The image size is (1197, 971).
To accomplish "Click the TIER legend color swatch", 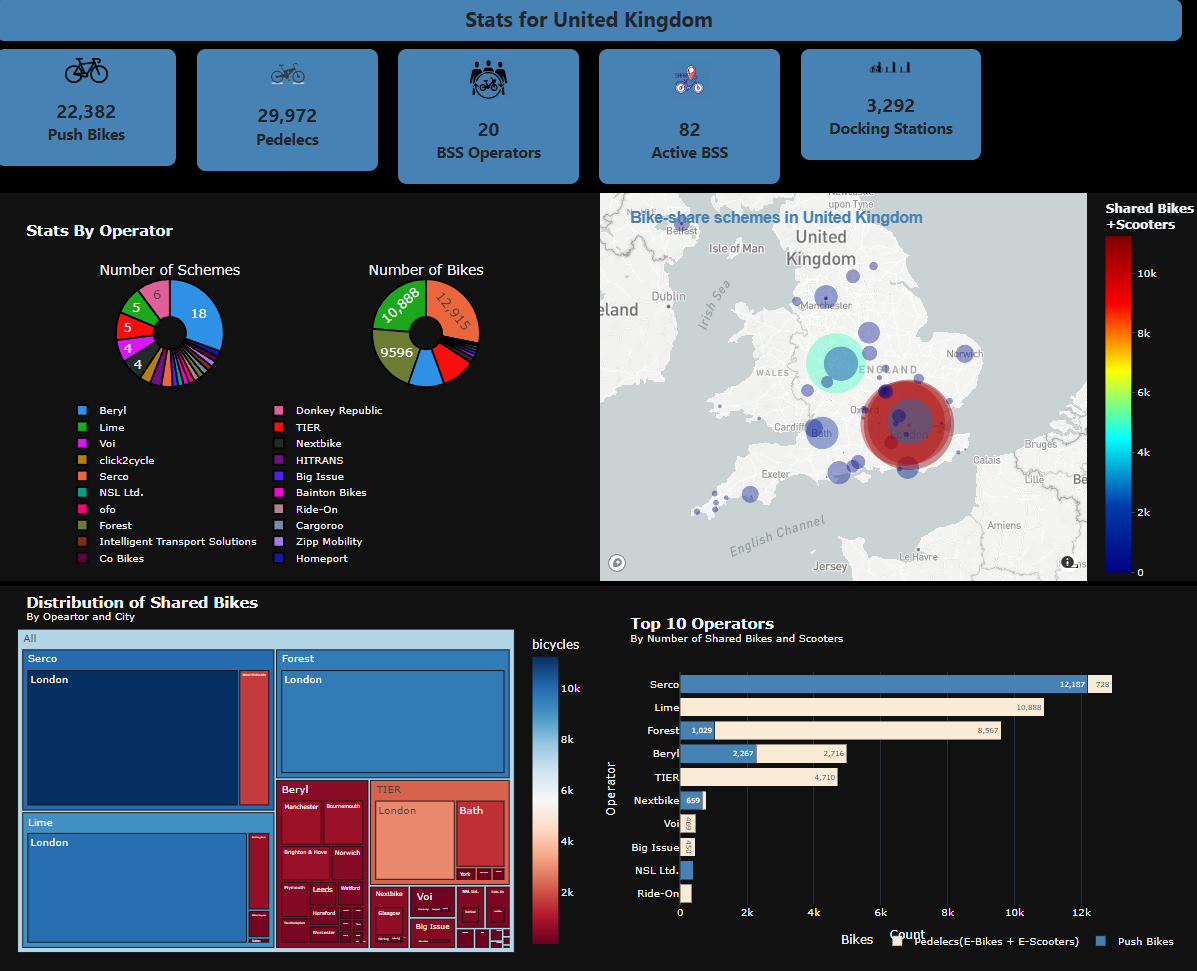I will coord(279,427).
